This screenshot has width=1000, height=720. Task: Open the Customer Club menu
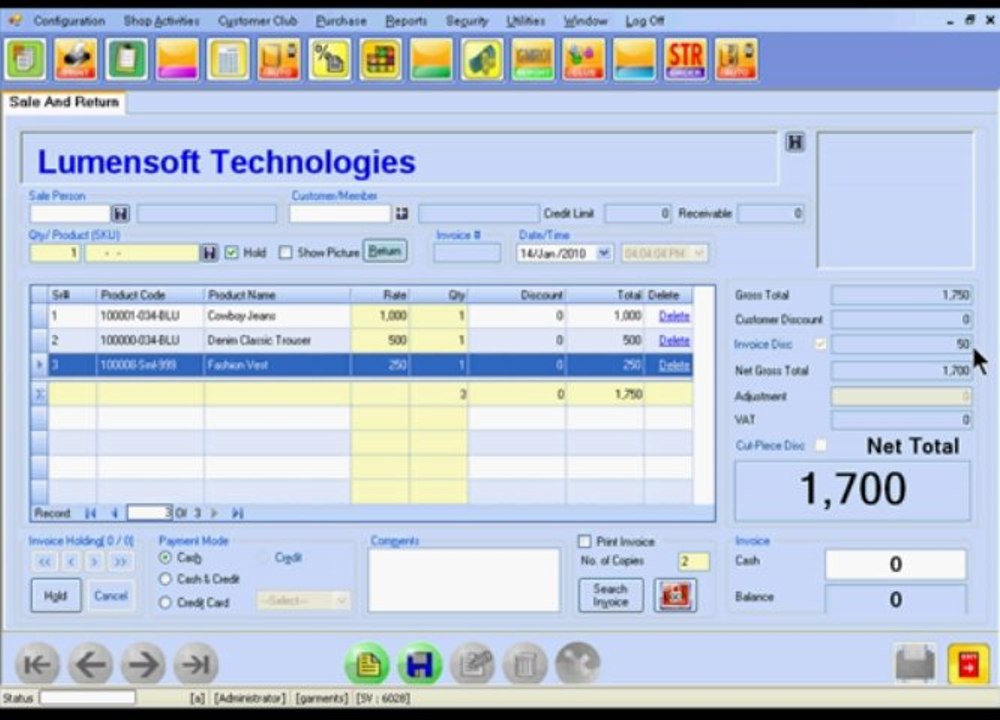pyautogui.click(x=258, y=21)
